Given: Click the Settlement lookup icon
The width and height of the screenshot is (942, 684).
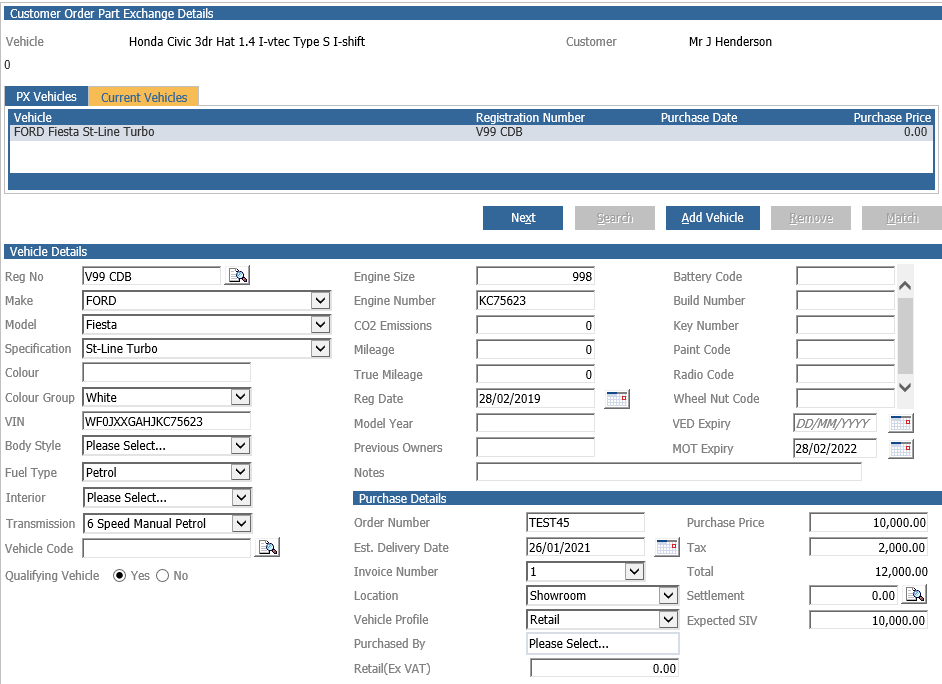Looking at the screenshot, I should pyautogui.click(x=915, y=595).
